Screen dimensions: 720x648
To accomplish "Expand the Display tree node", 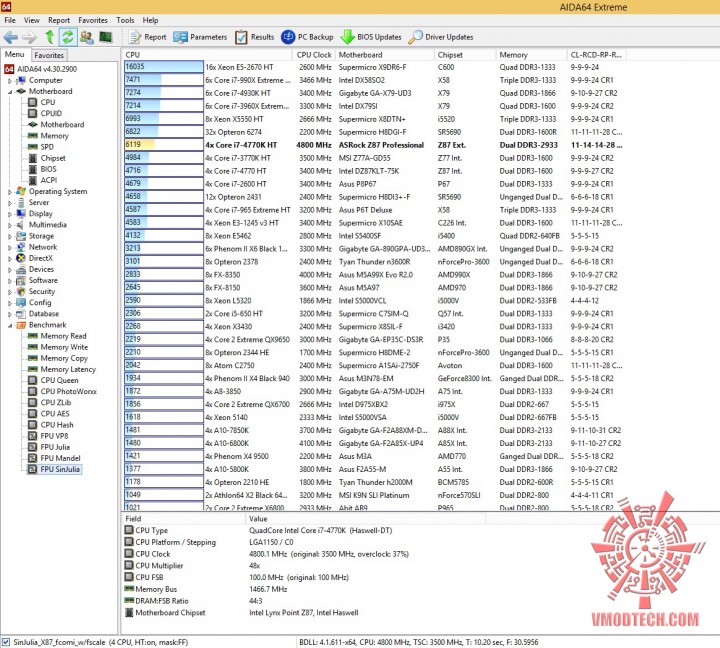I will (x=10, y=214).
